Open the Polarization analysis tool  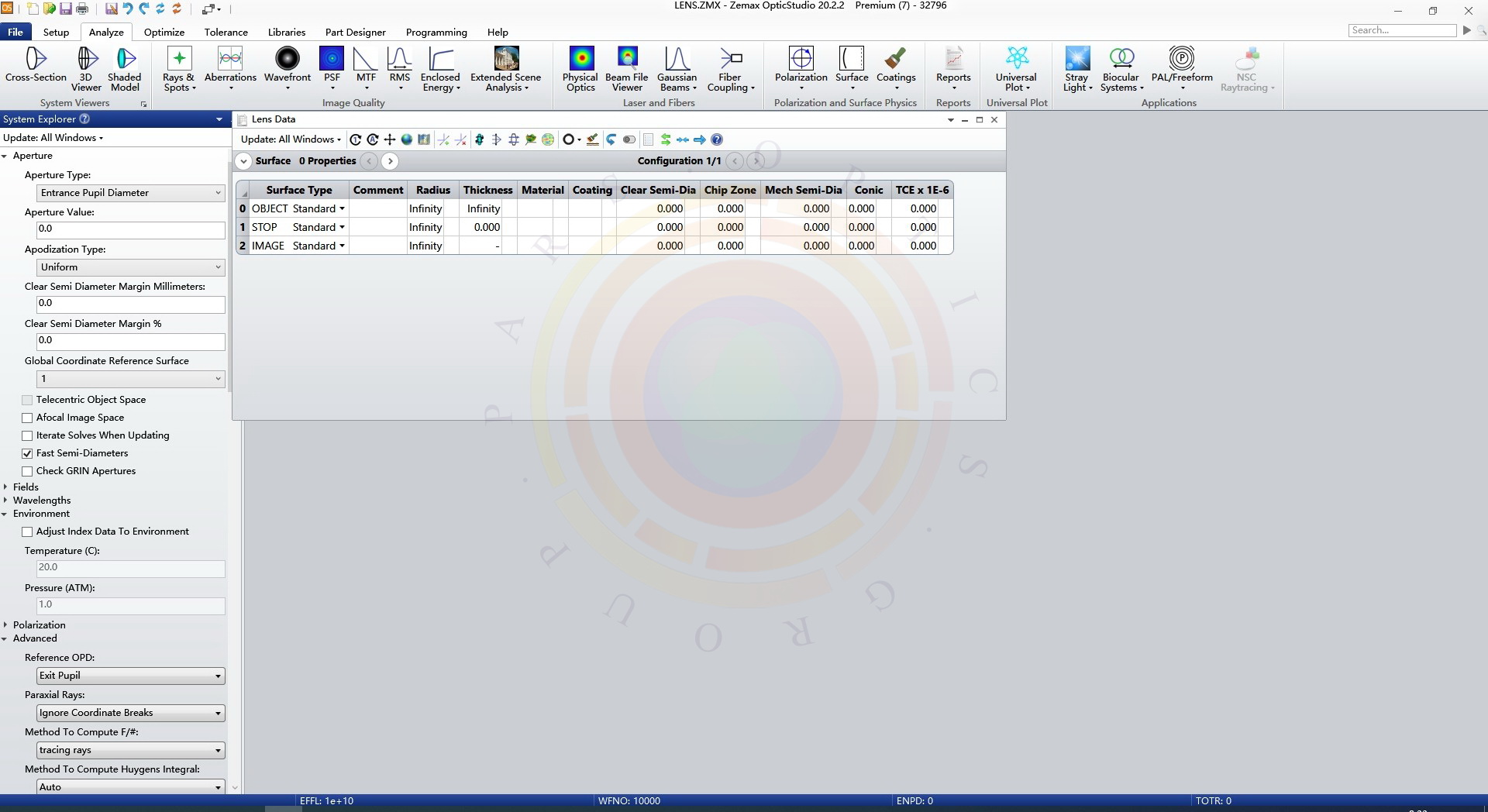click(x=800, y=68)
